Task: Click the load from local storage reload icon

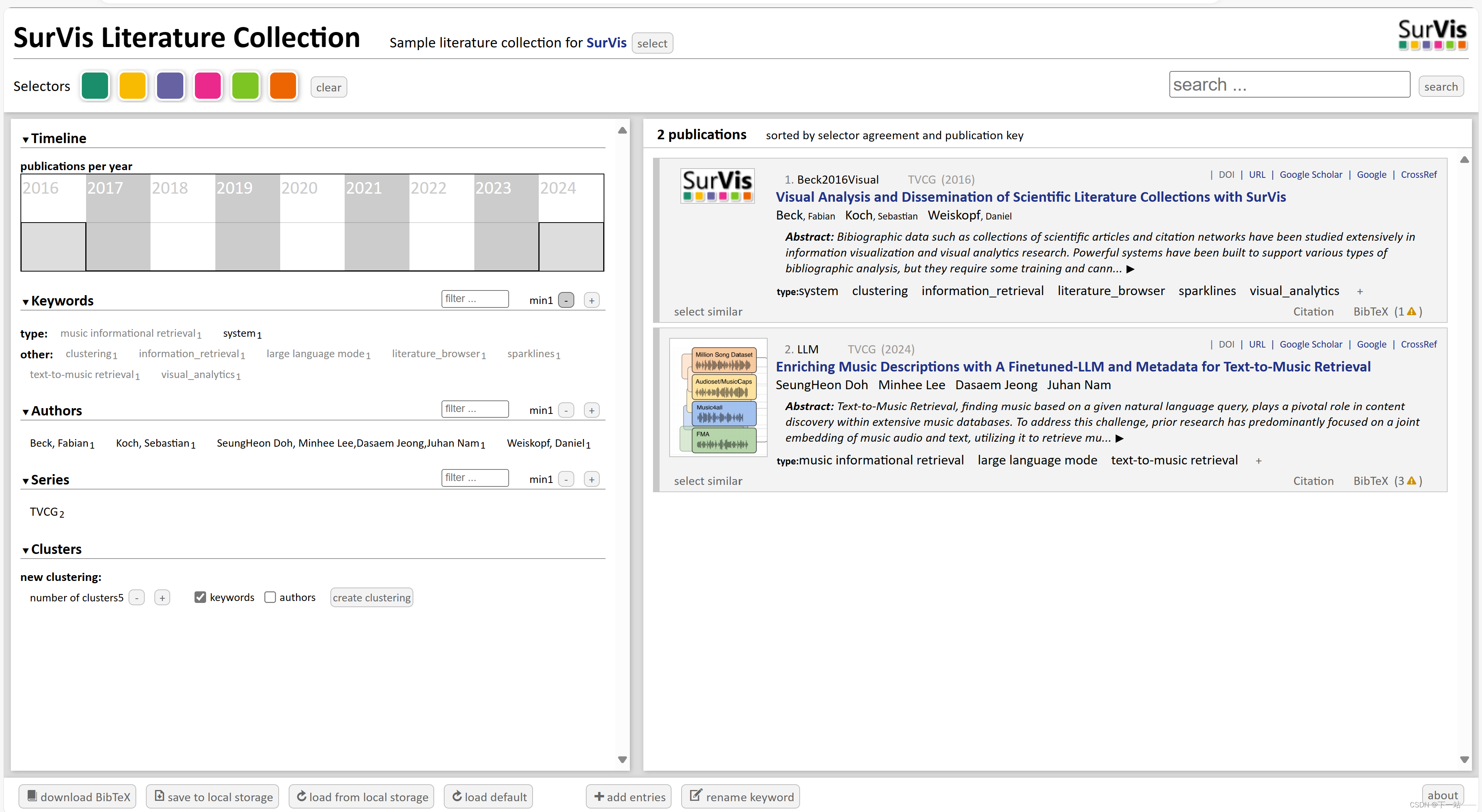Action: click(x=301, y=796)
